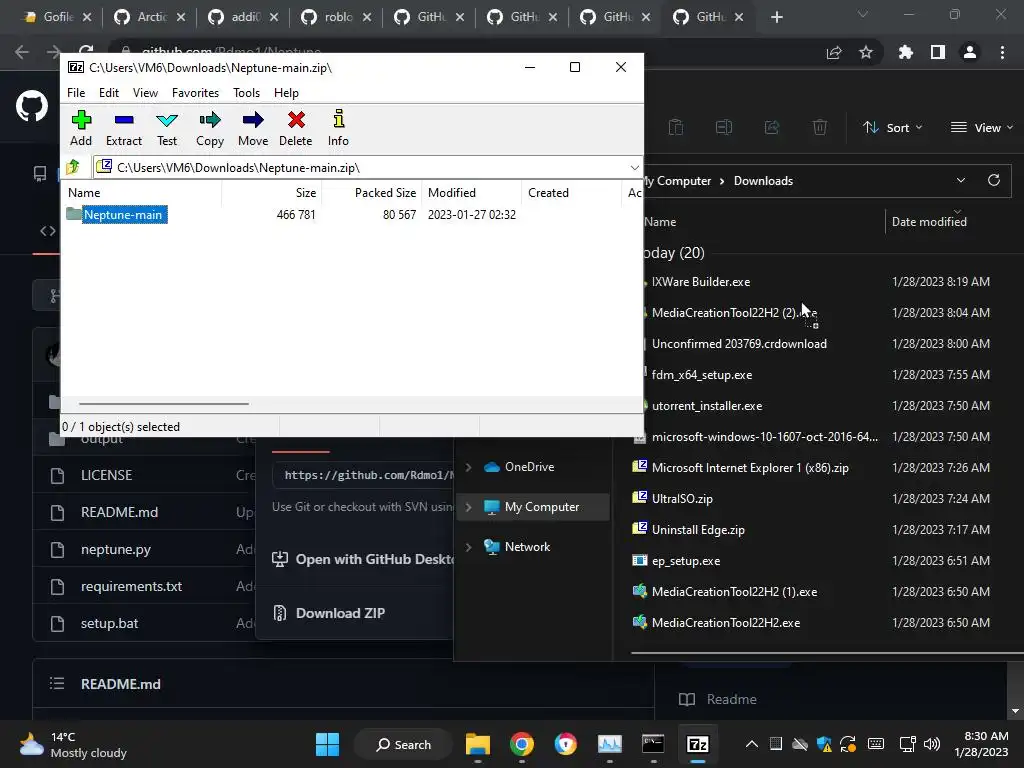Screen dimensions: 1024x768
Task: Select Uninstall Edge.zip in Downloads
Action: tap(697, 530)
